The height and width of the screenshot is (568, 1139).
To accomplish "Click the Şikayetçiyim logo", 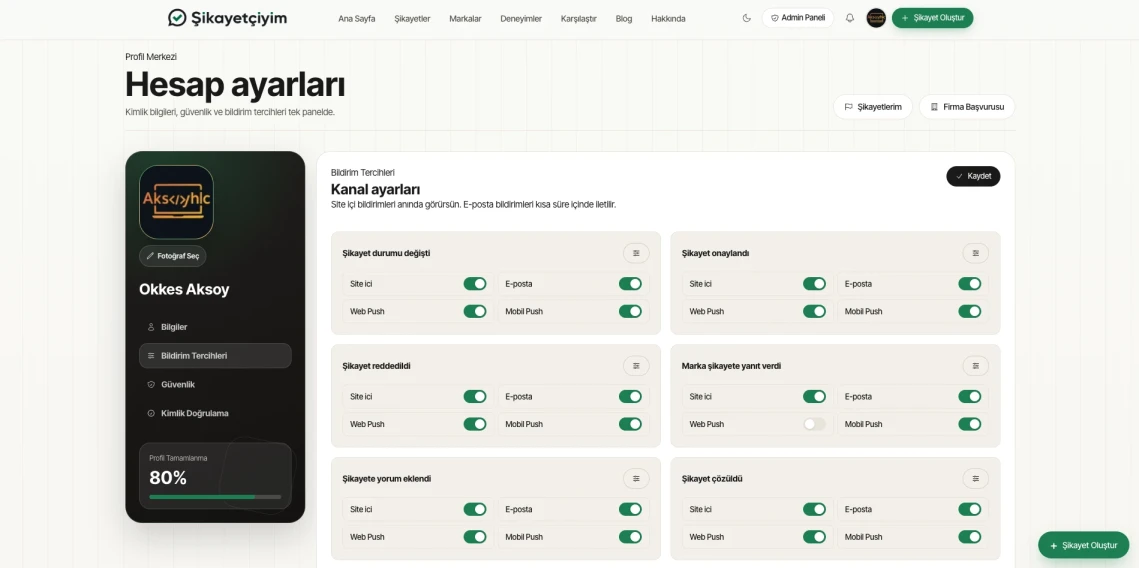I will pyautogui.click(x=227, y=18).
